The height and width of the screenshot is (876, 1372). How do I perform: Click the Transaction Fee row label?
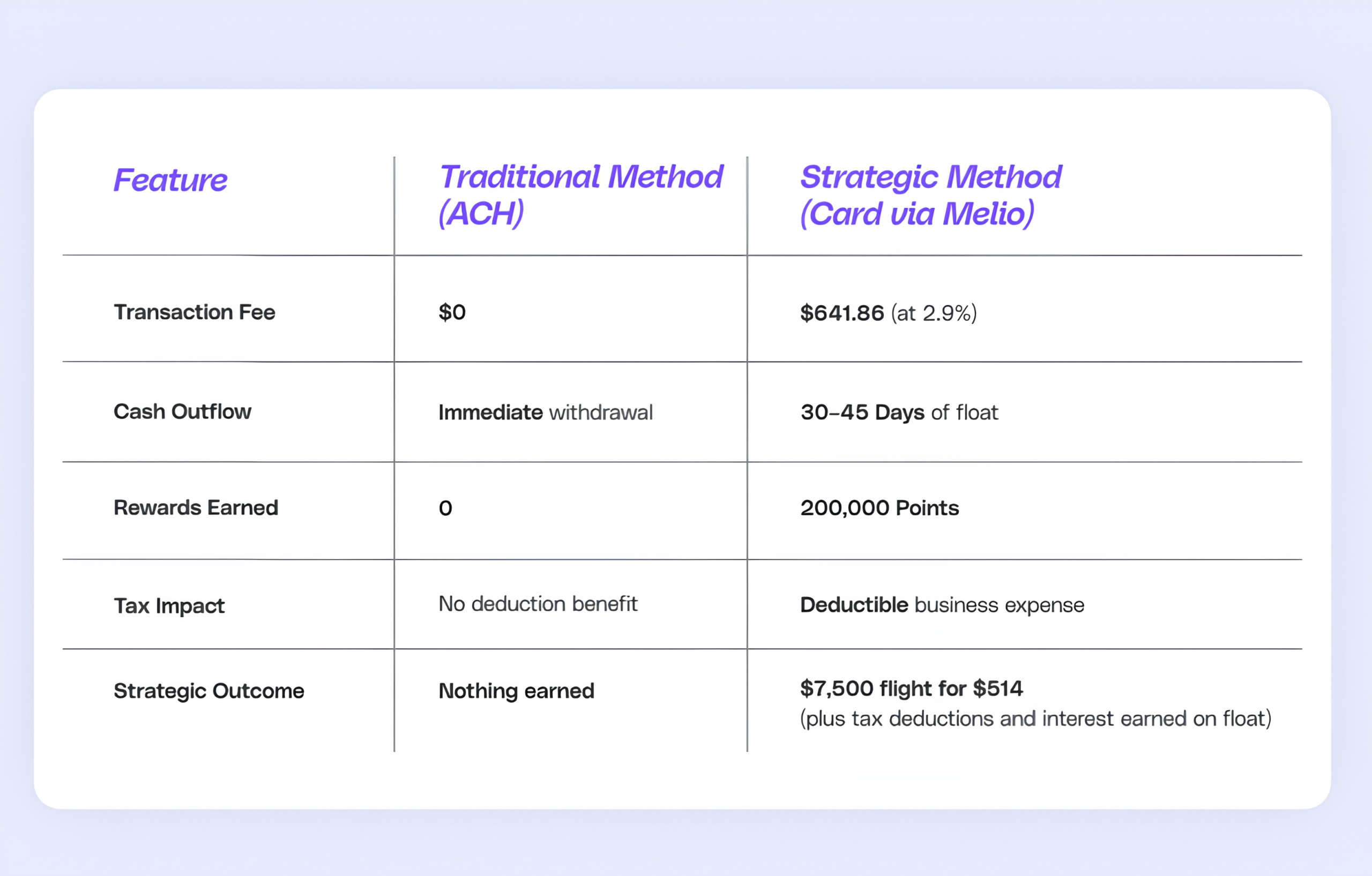click(195, 312)
